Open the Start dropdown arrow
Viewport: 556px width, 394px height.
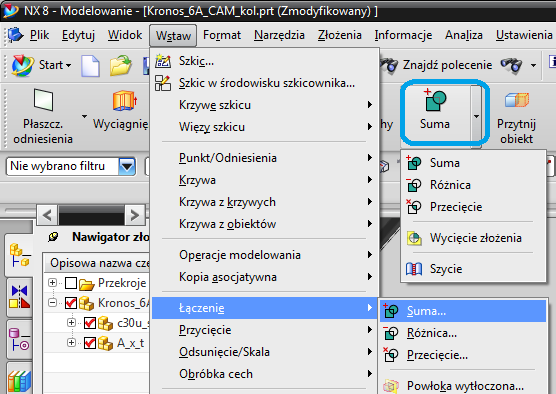pos(68,66)
